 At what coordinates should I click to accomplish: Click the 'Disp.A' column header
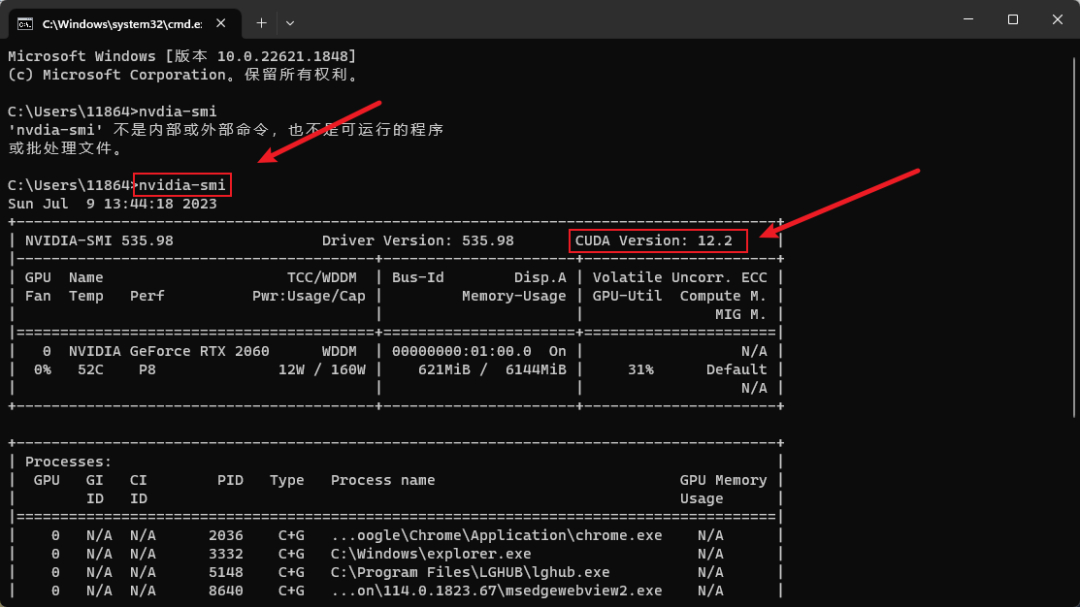(x=540, y=277)
